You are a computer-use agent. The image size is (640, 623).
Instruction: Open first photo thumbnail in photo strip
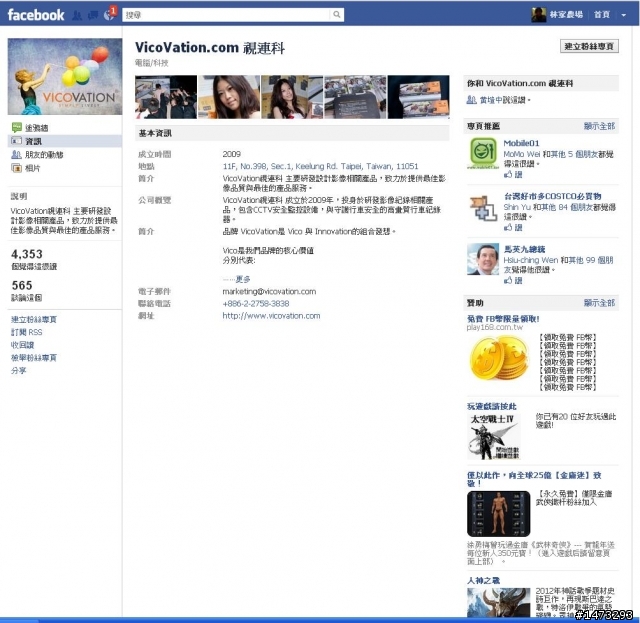pyautogui.click(x=166, y=97)
